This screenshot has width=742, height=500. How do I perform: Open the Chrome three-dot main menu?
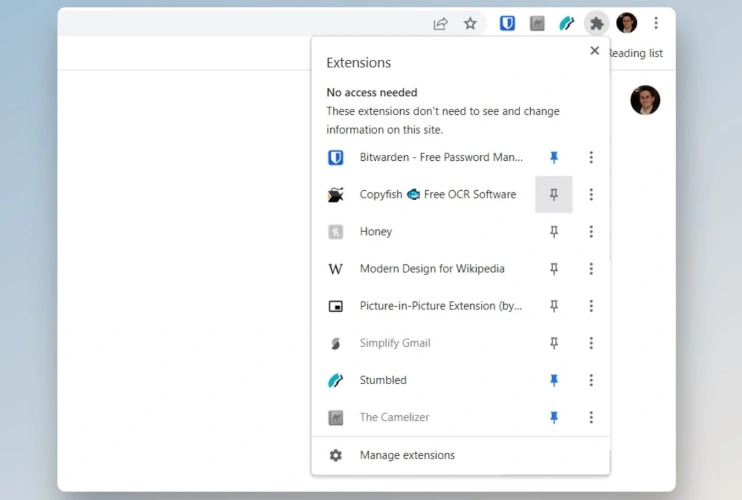coord(656,23)
